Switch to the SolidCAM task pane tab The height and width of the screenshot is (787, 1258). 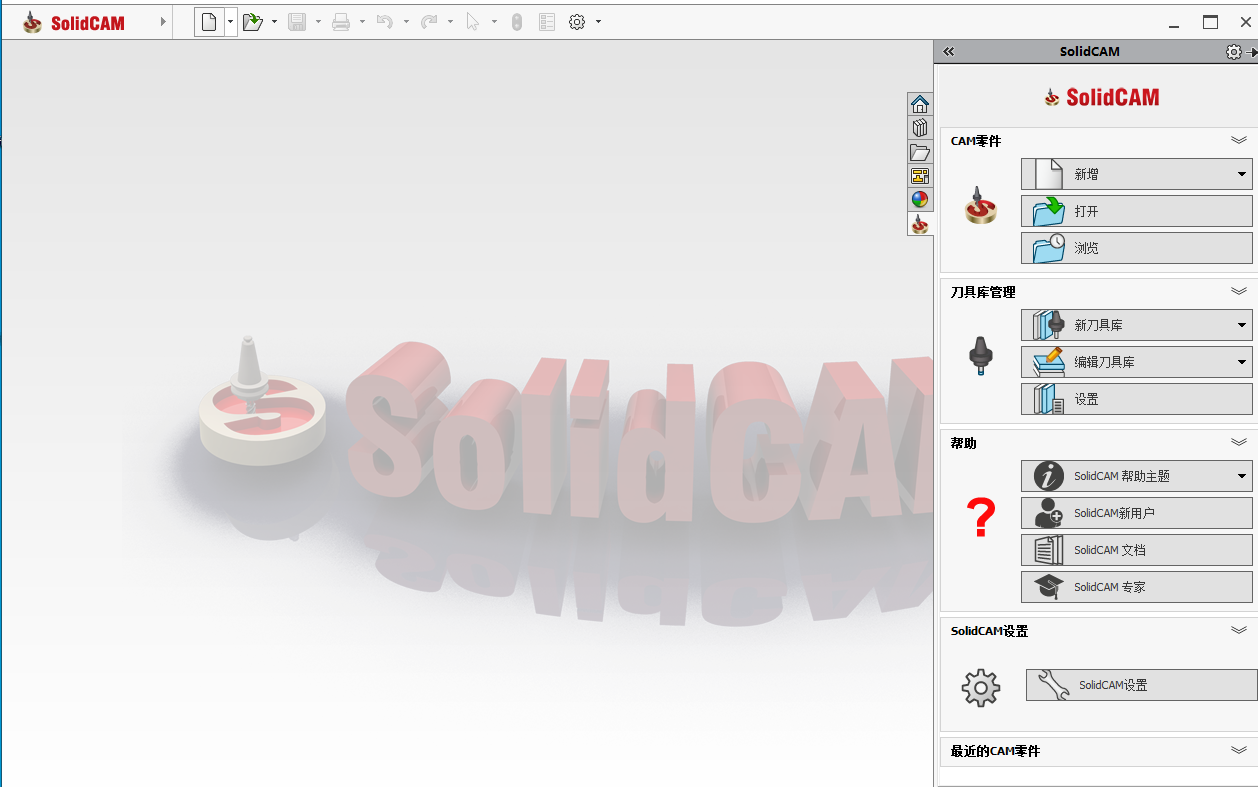coord(920,224)
